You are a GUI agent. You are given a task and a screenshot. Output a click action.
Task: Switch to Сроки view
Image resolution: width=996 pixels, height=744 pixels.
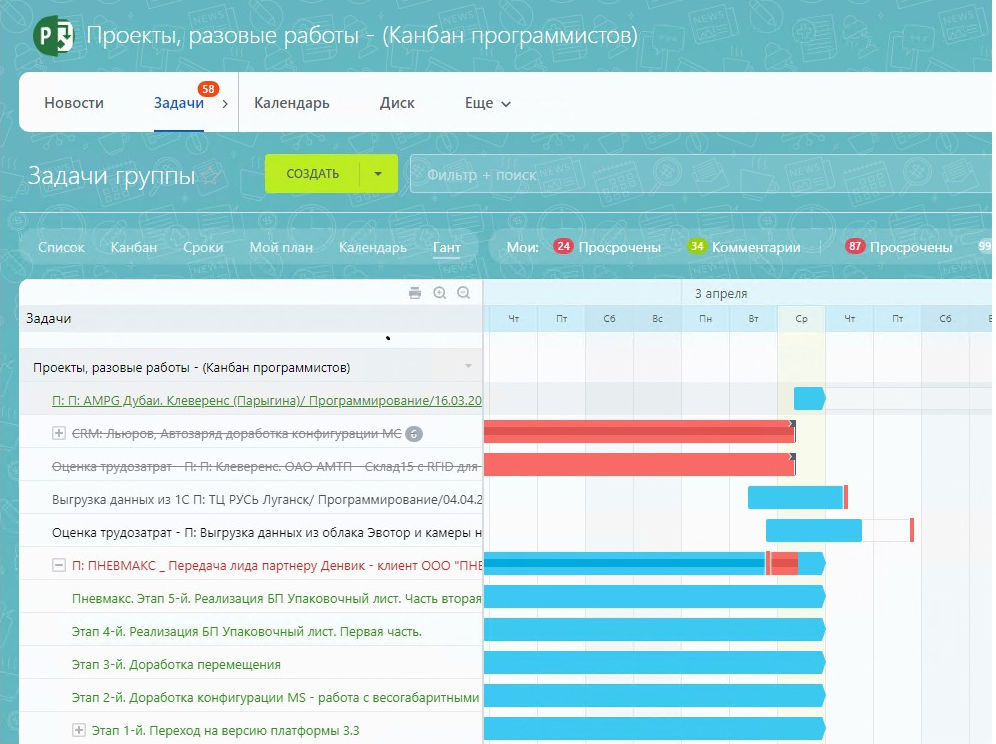[203, 247]
